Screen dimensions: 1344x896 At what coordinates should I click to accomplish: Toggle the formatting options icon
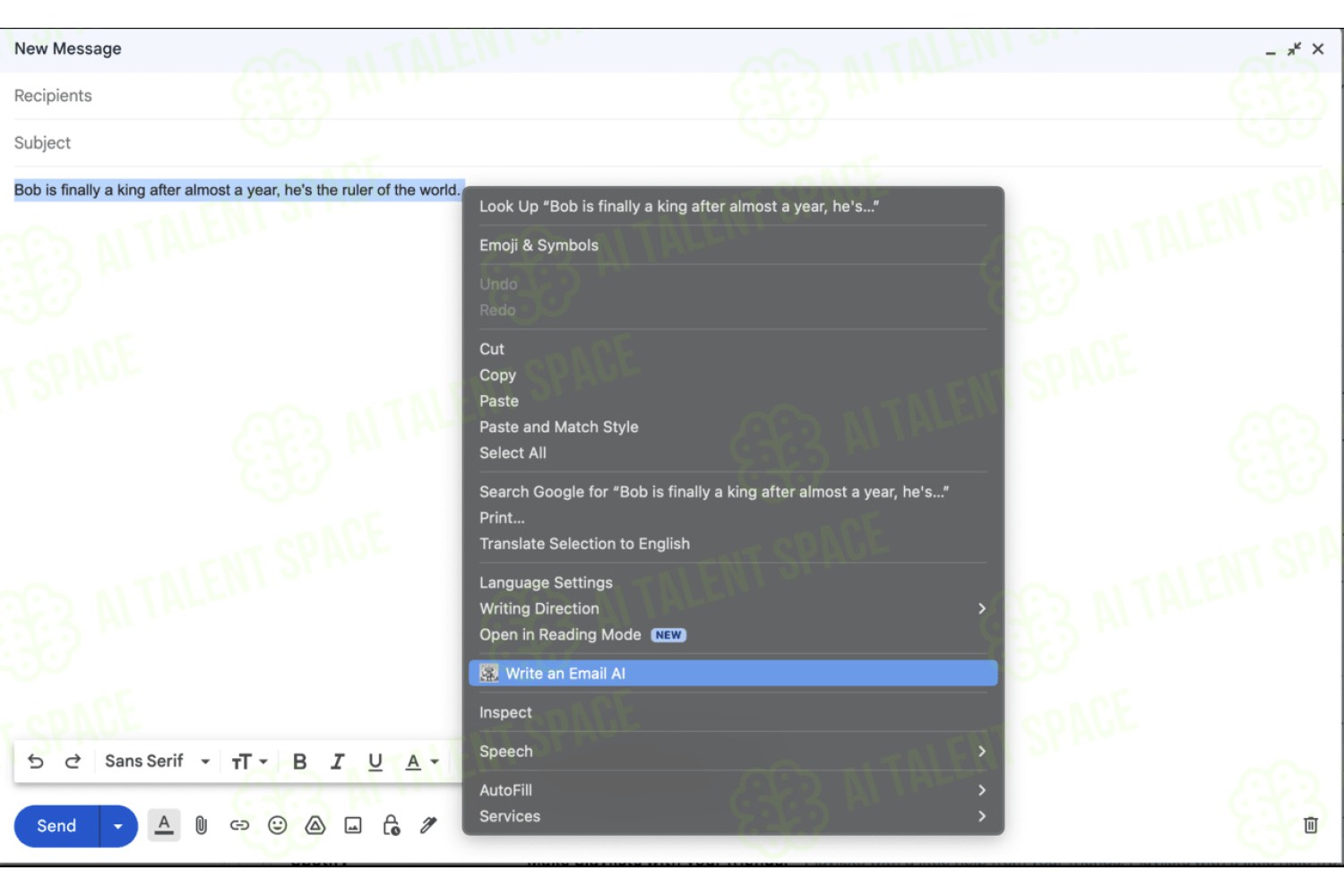[x=164, y=825]
